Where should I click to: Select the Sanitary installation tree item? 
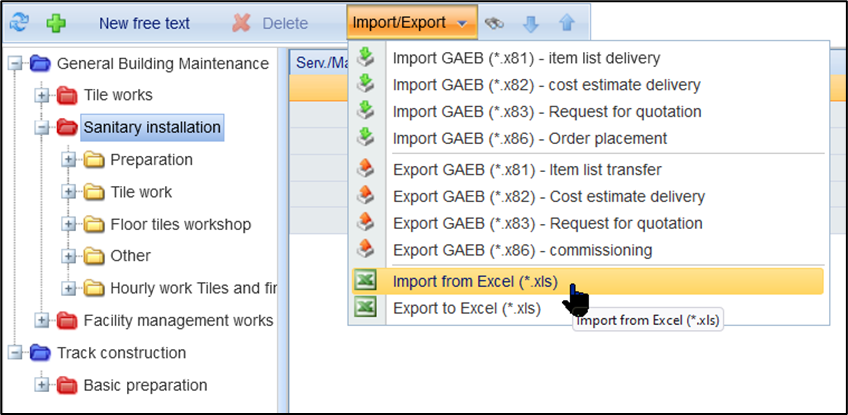click(152, 127)
